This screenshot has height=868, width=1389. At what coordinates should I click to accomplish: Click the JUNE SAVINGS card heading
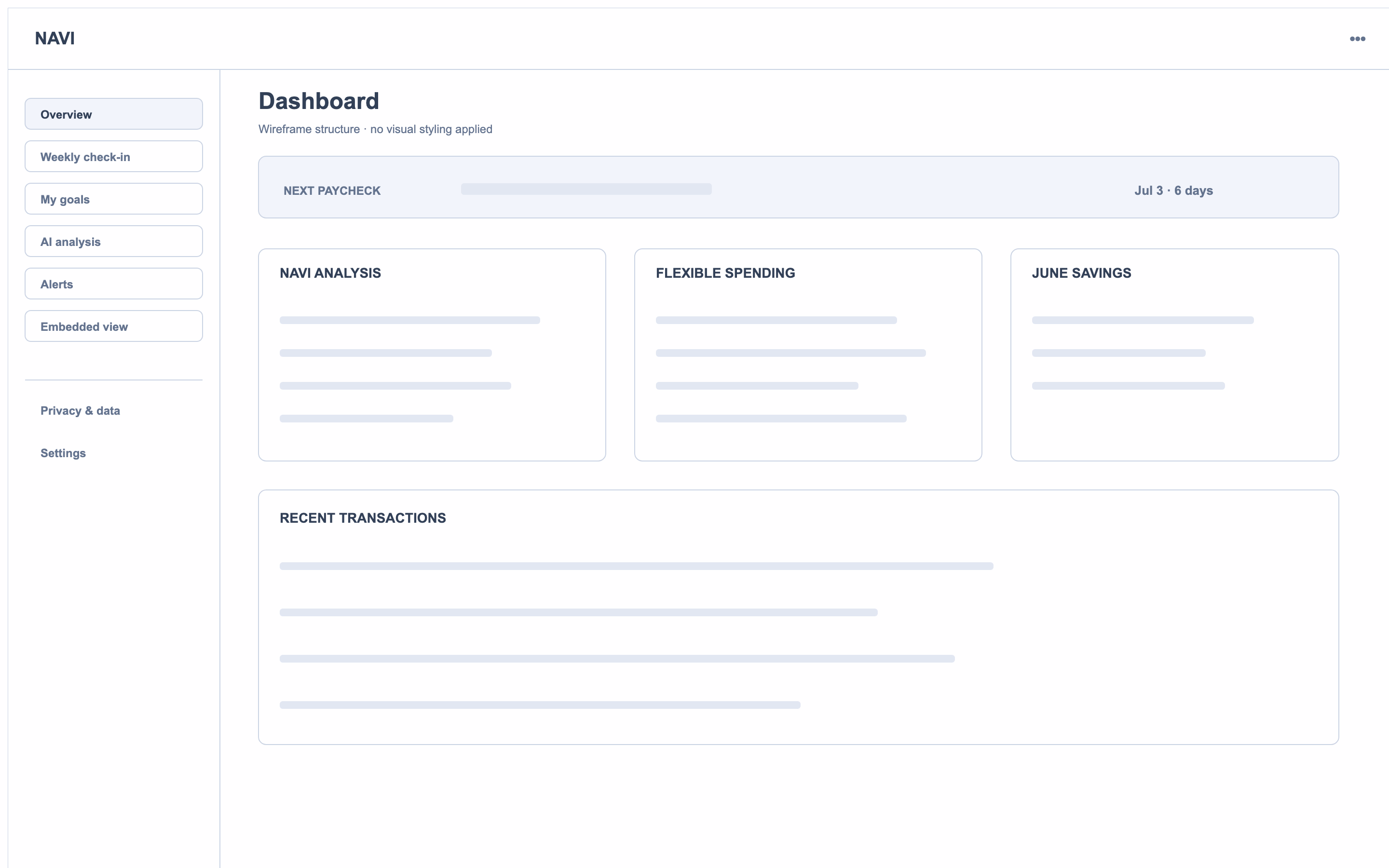1081,273
